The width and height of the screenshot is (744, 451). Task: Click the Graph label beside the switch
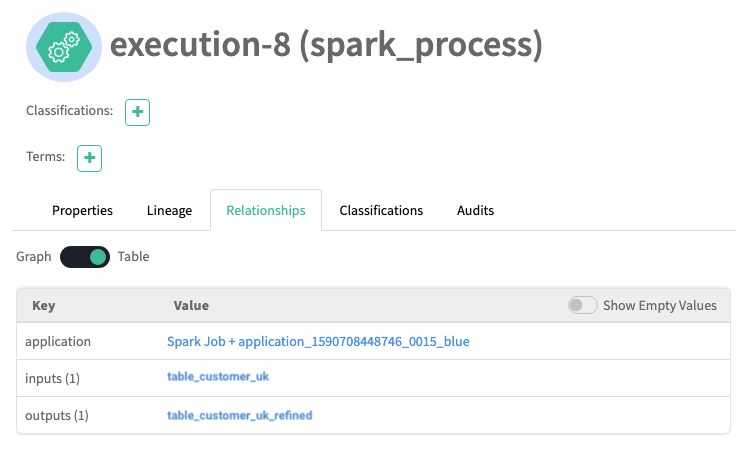(x=34, y=257)
